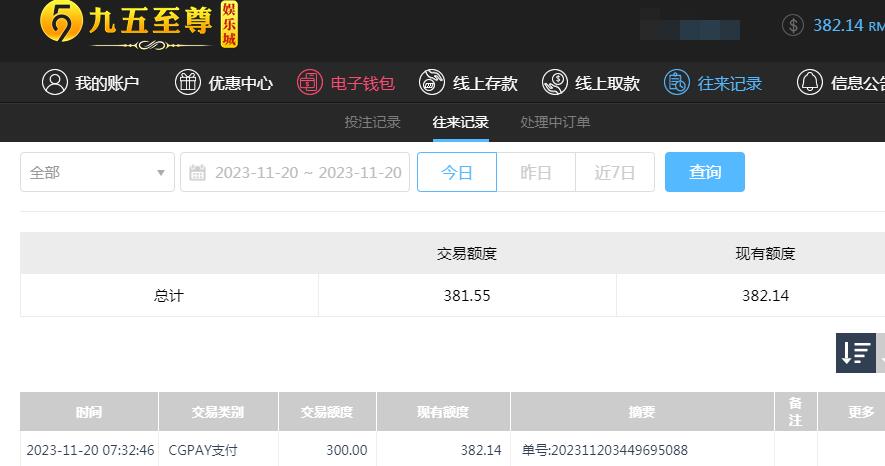Open 线上取款 withdrawal icon
Viewport: 885px width, 466px height.
click(555, 82)
